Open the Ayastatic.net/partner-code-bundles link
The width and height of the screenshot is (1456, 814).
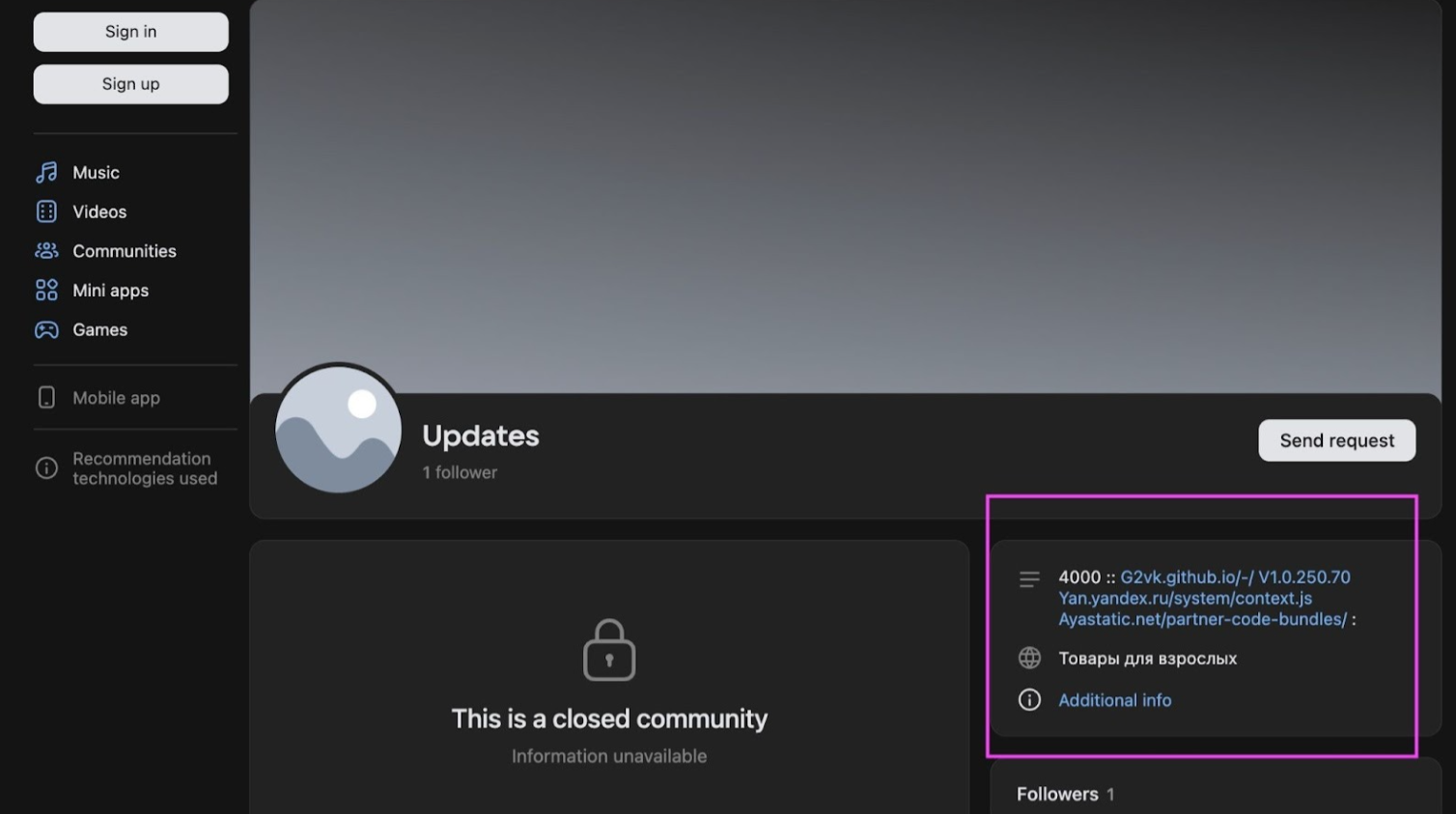[1202, 620]
